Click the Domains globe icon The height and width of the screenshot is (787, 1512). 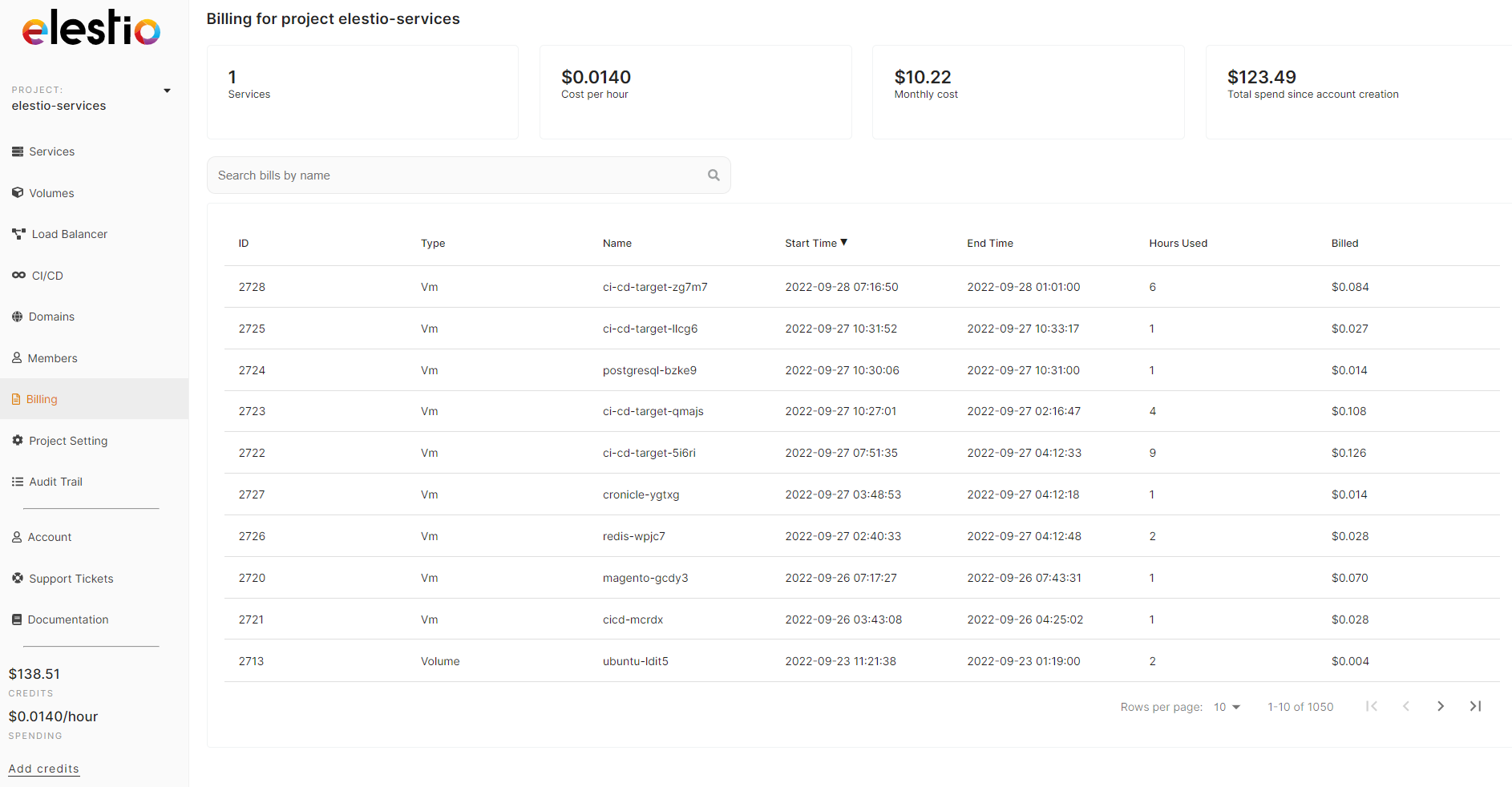tap(18, 317)
